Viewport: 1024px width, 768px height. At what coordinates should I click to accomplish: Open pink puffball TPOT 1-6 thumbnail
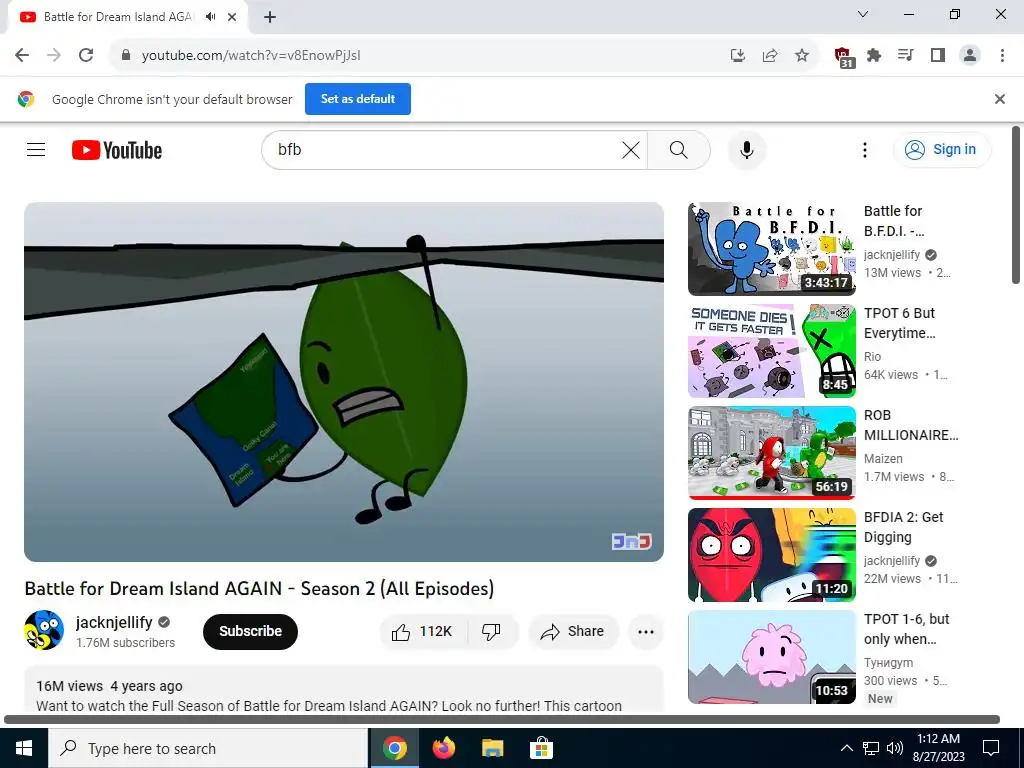771,656
